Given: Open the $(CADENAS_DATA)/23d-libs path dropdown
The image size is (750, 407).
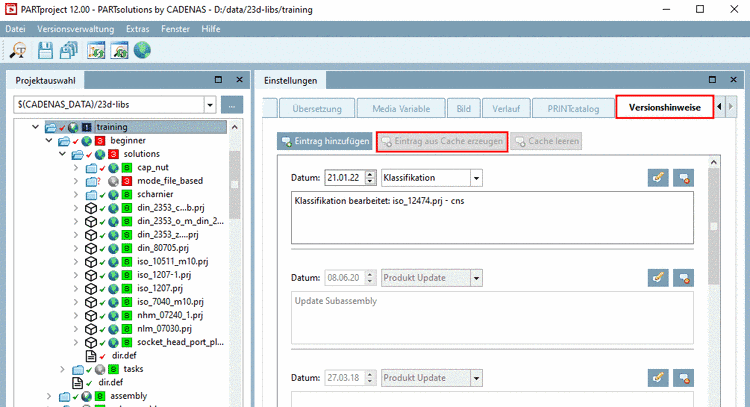Looking at the screenshot, I should [210, 105].
